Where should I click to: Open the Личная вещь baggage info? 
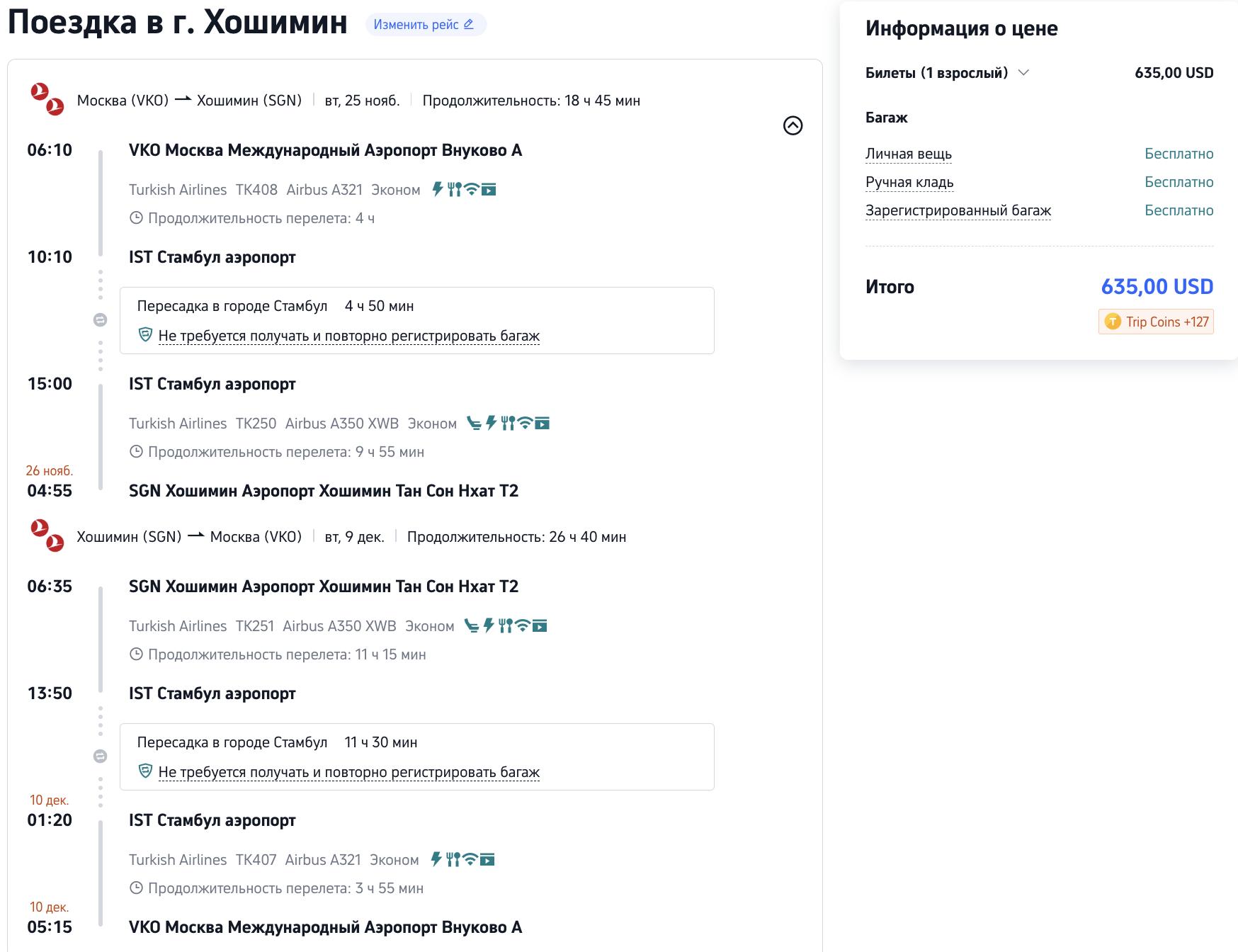[908, 154]
